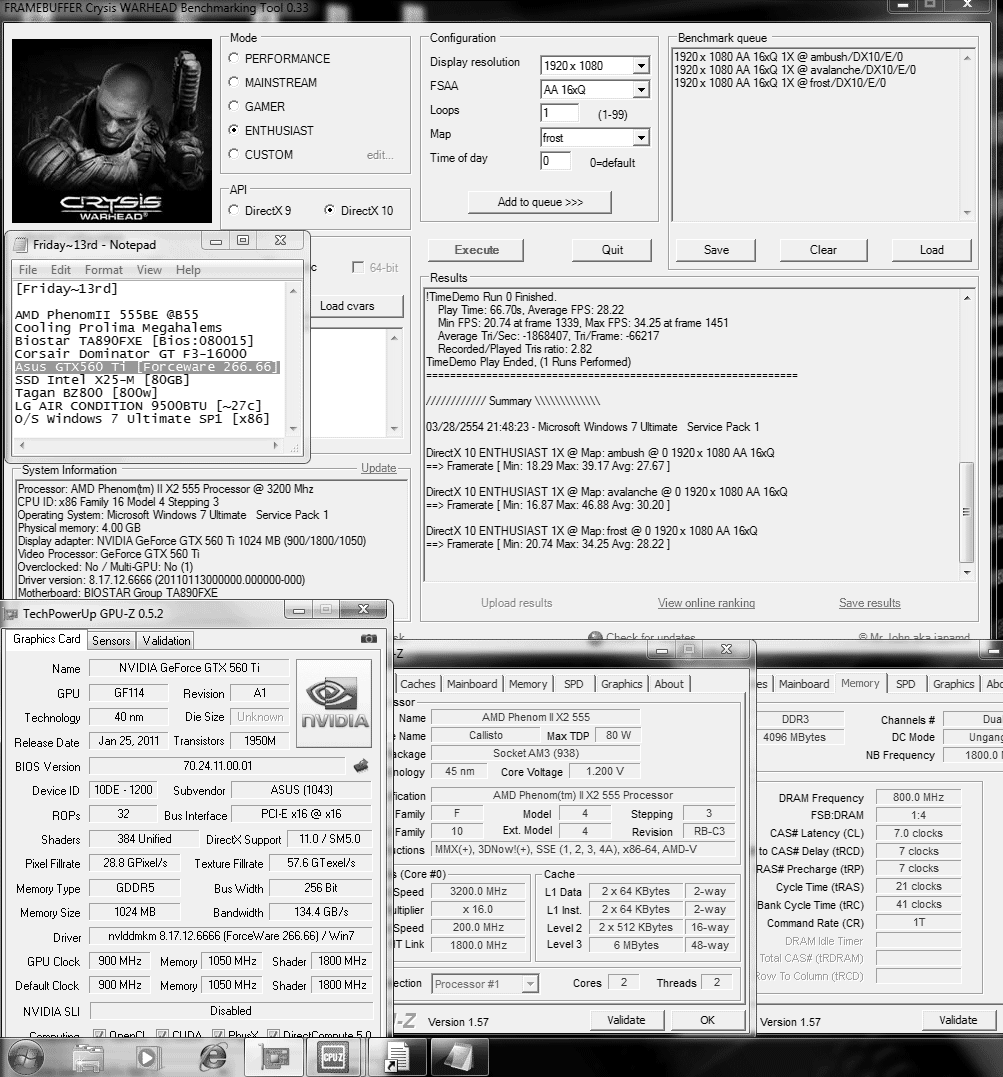
Task: Select MAINSTREAM mode radio button
Action: (x=234, y=82)
